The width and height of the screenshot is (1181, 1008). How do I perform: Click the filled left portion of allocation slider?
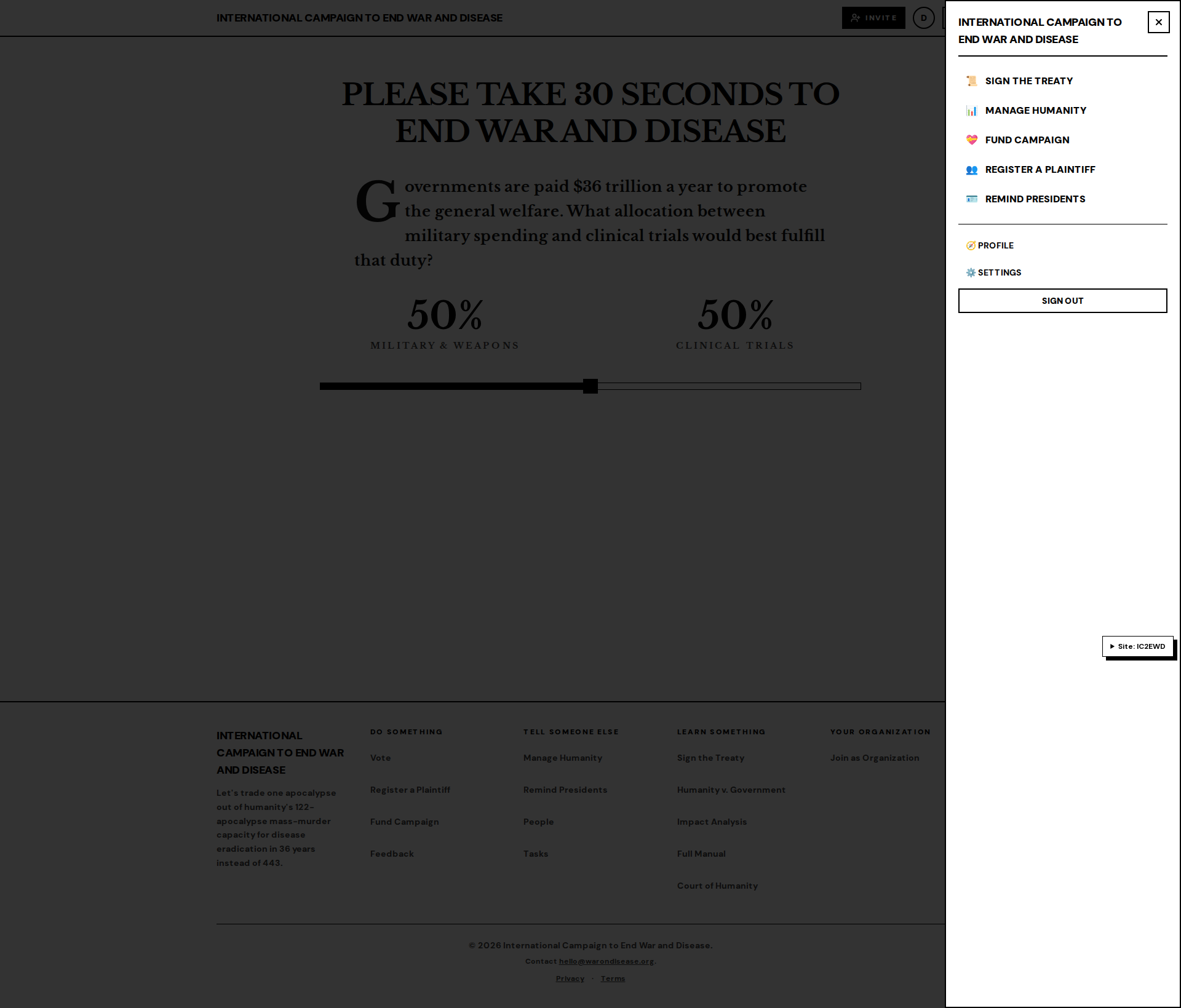451,386
